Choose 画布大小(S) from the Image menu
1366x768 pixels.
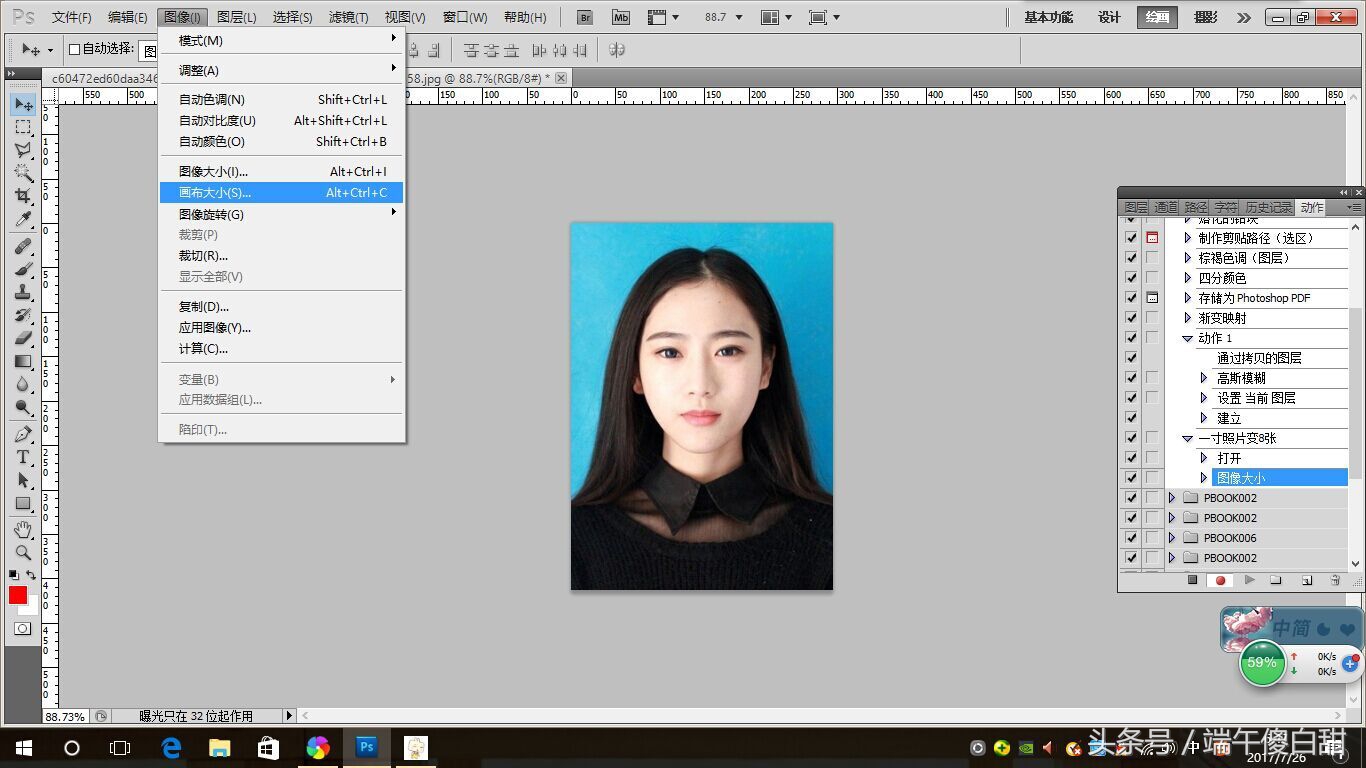click(x=215, y=193)
